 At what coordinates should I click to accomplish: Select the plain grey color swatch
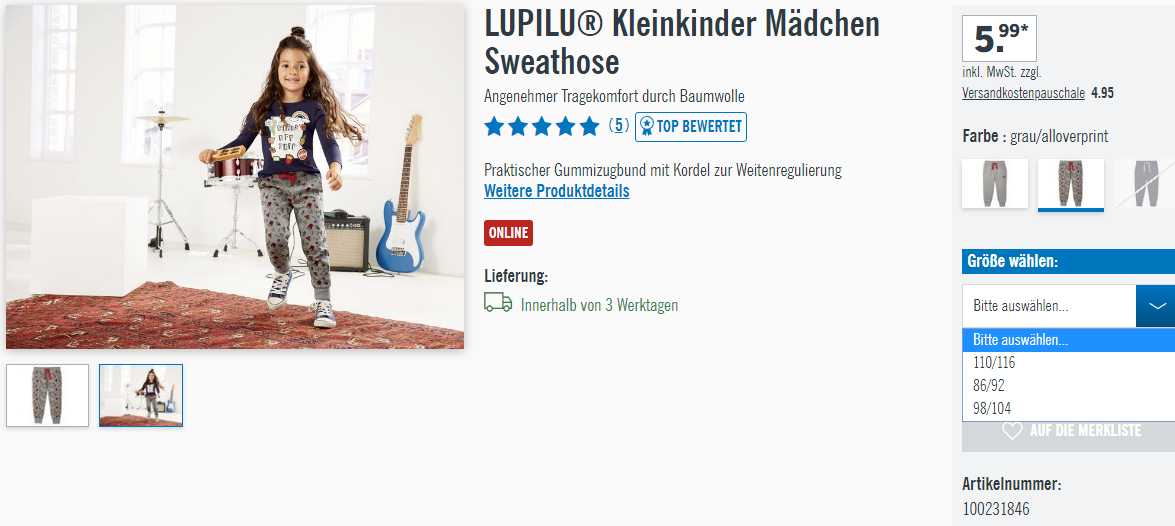(995, 184)
